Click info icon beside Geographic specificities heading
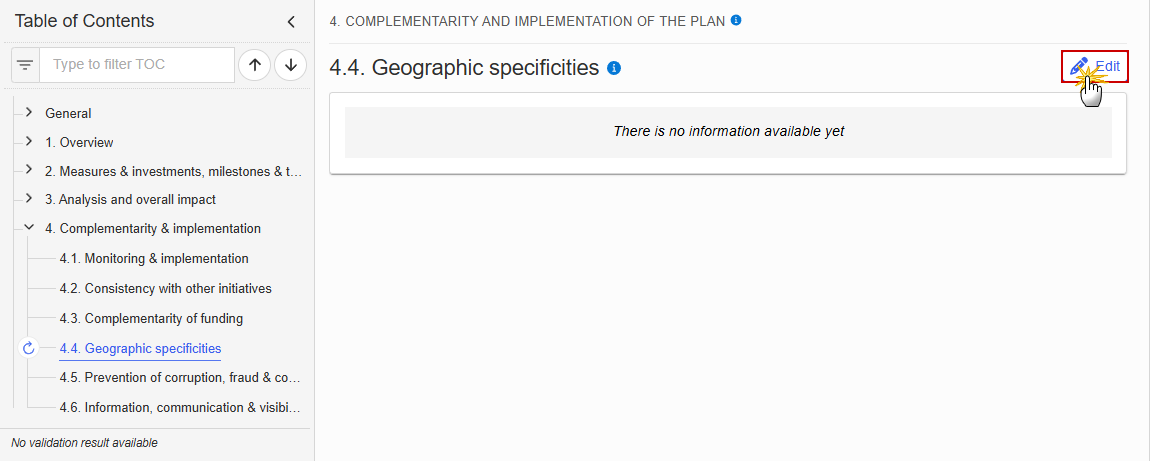 pyautogui.click(x=615, y=68)
